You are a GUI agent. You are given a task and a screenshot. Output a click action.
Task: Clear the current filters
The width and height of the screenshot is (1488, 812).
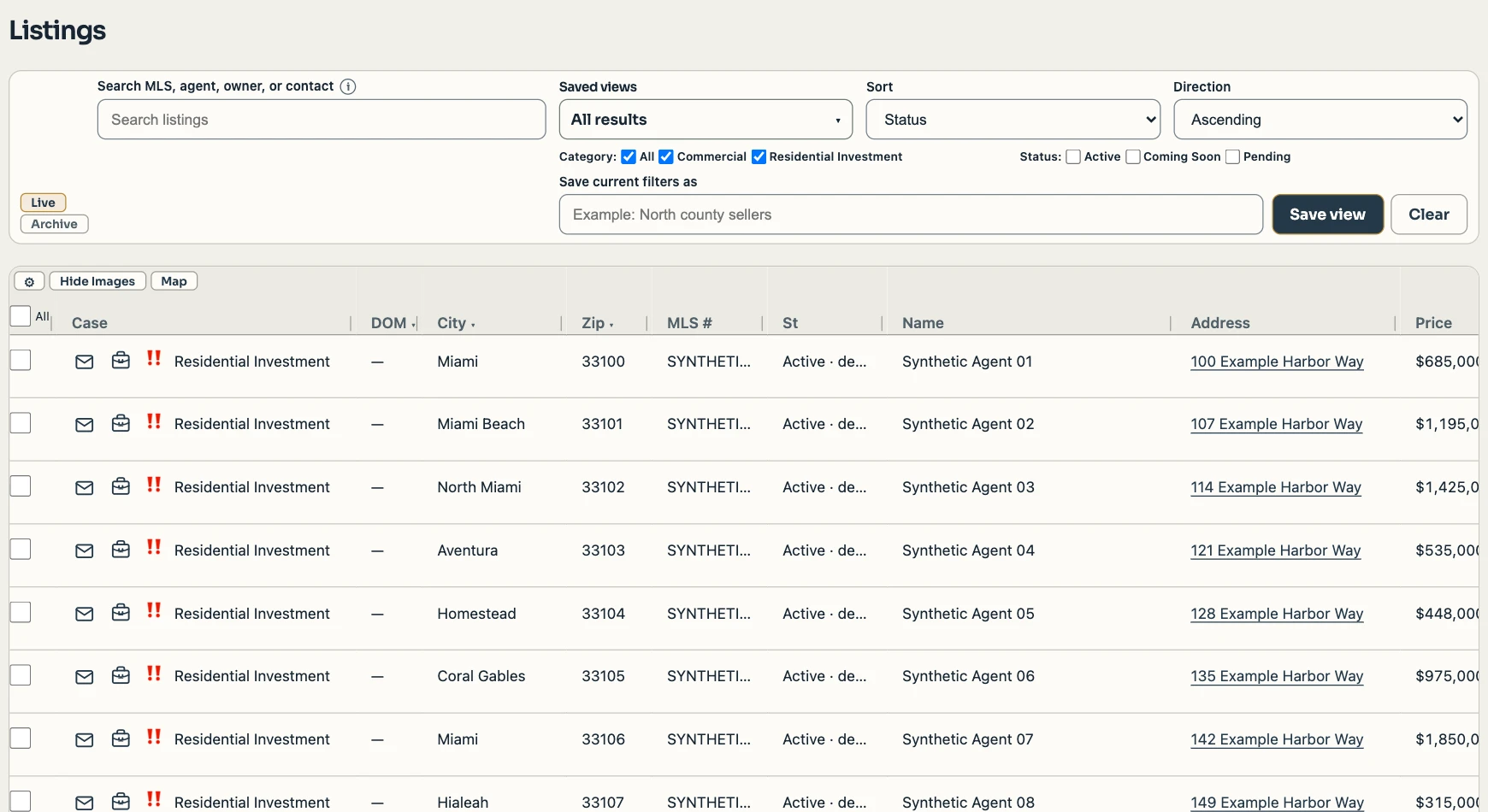[x=1429, y=215]
